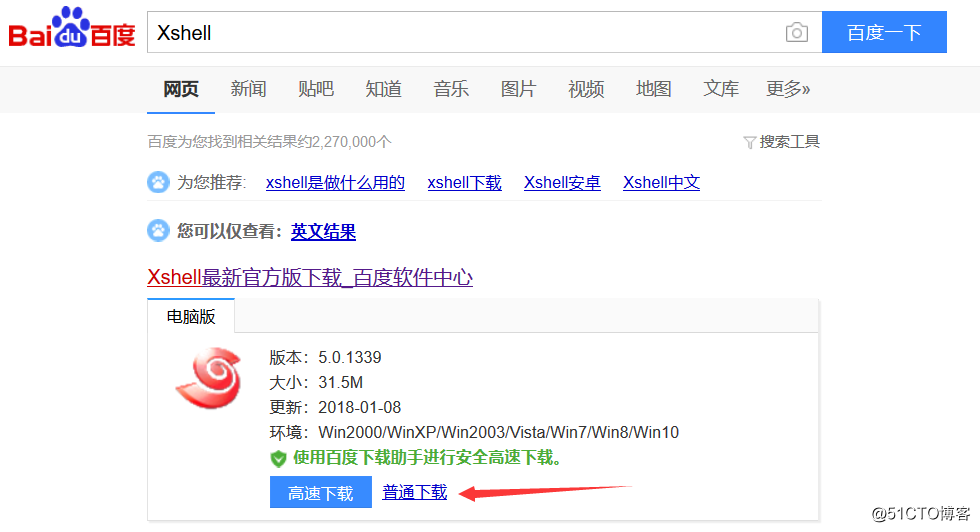The width and height of the screenshot is (980, 532).
Task: Open Xshell最新官方版下载_百度软件中心 result
Action: click(310, 277)
